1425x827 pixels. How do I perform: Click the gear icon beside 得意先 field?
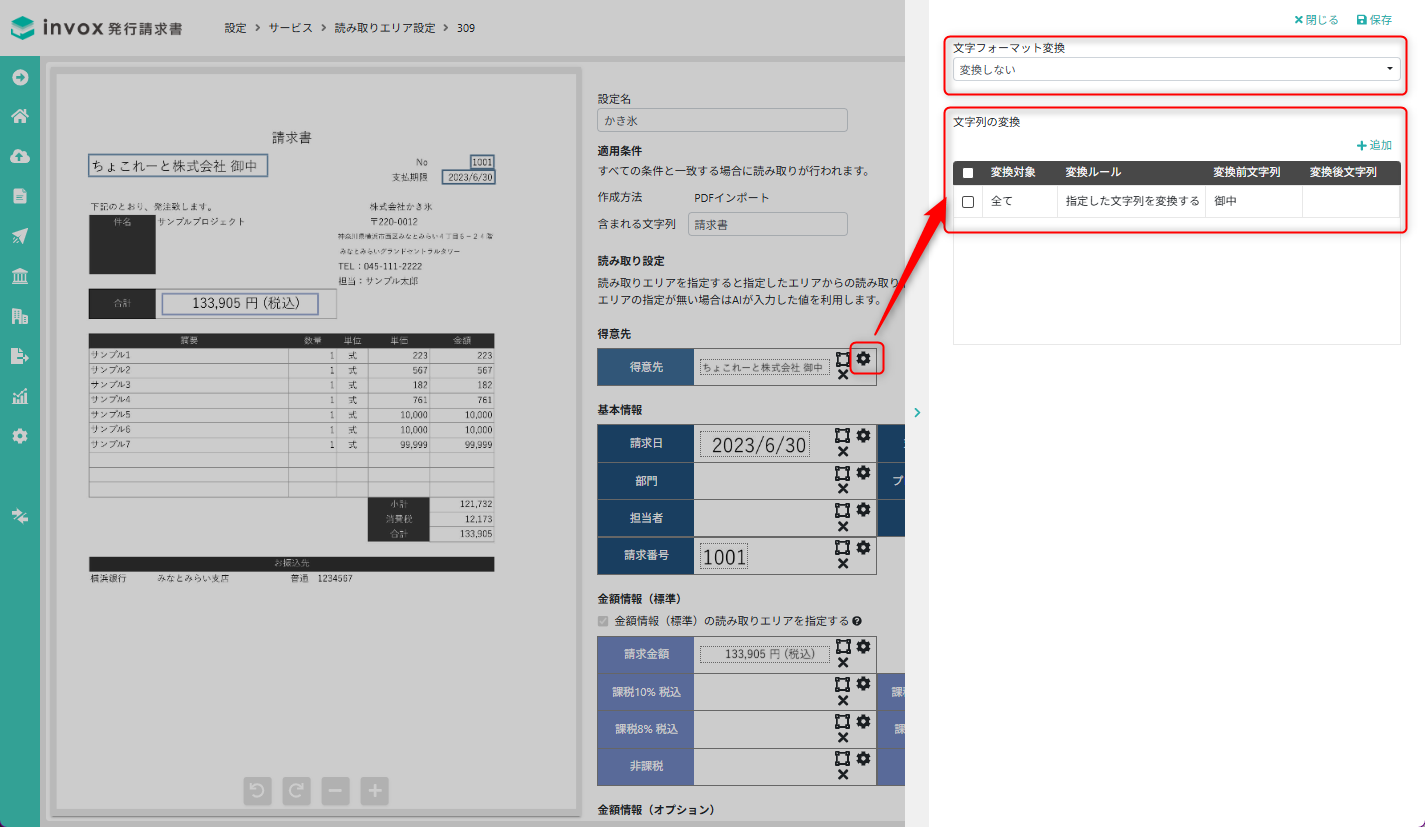pos(864,358)
